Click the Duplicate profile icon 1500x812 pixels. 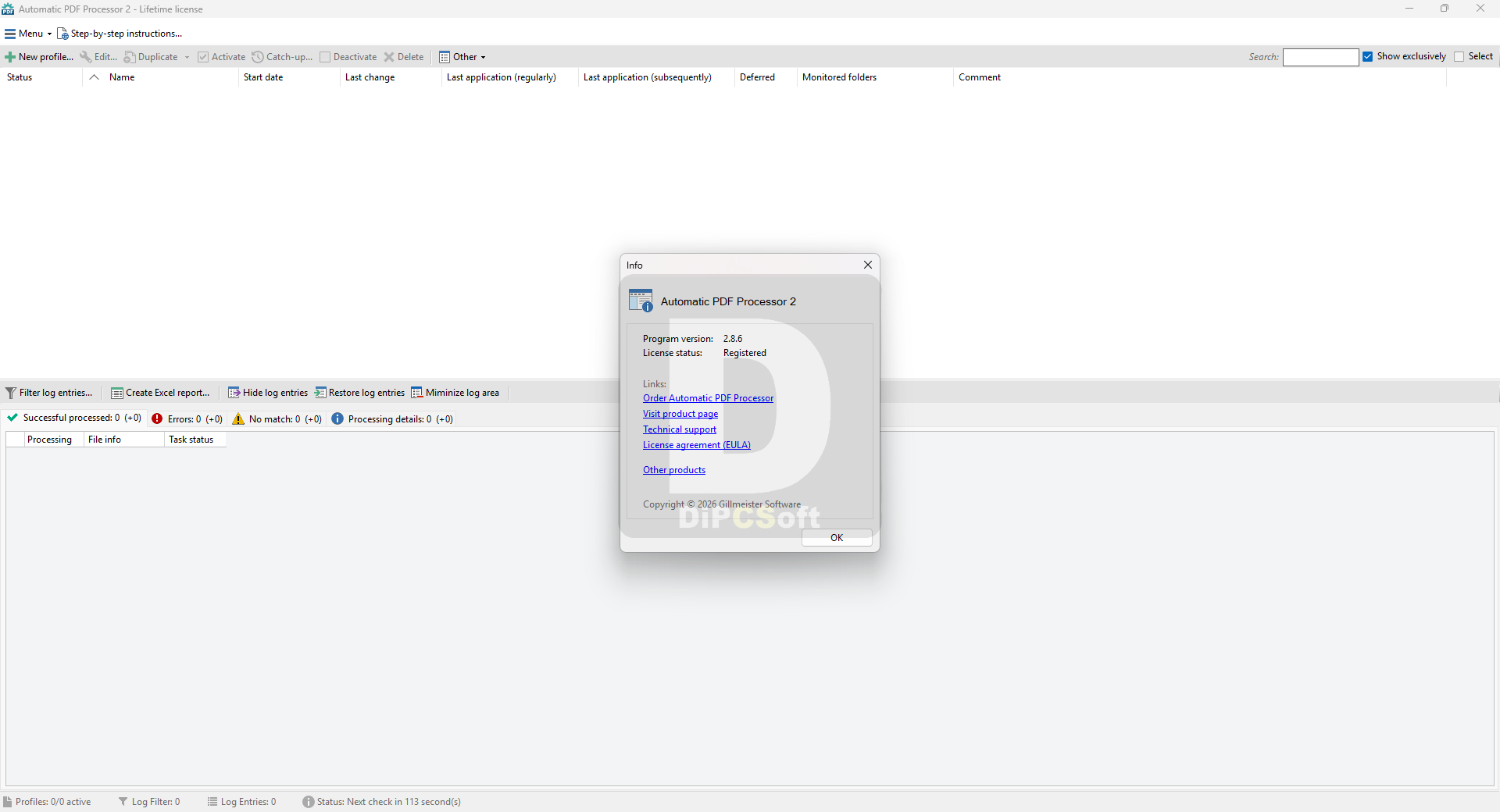pos(130,57)
